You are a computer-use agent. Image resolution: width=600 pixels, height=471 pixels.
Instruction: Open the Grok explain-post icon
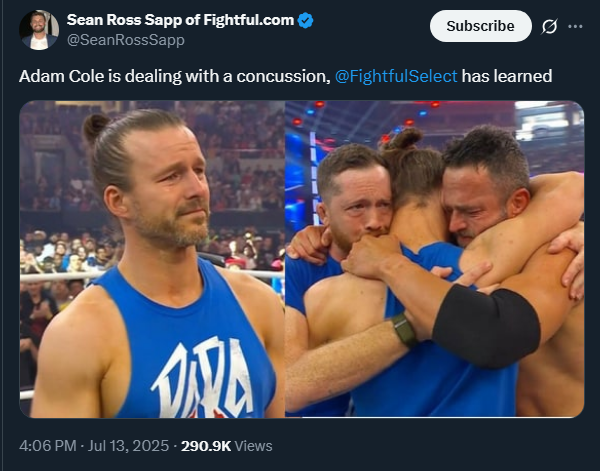click(x=548, y=26)
